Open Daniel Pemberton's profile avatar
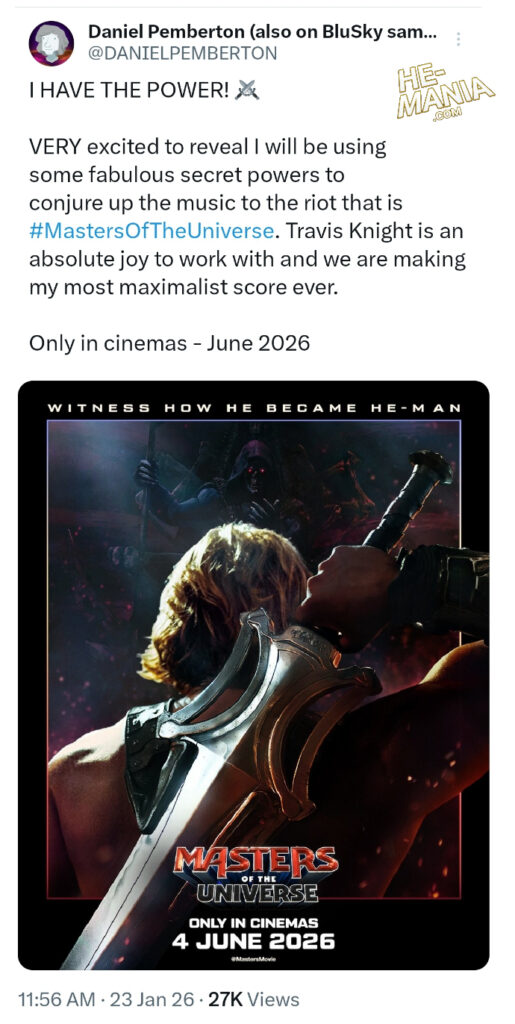The image size is (515, 1024). coord(51,43)
